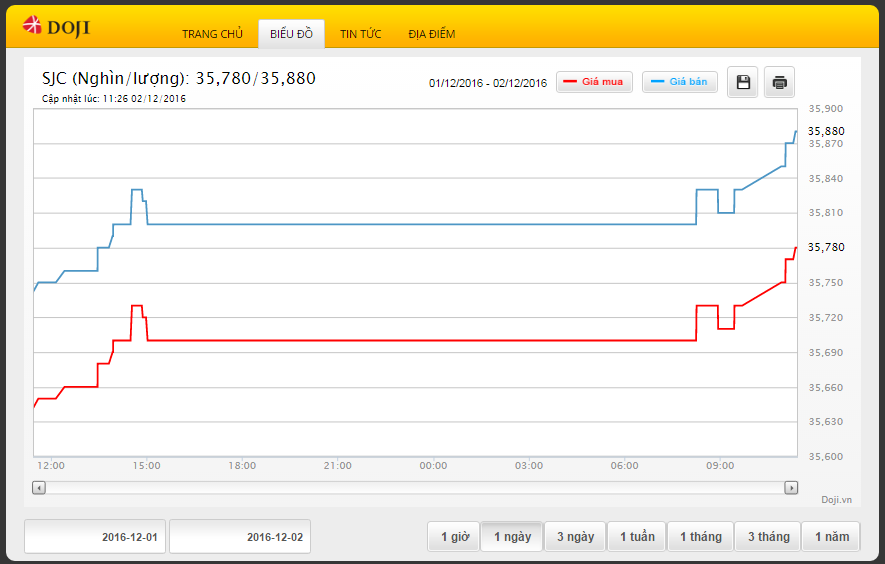The height and width of the screenshot is (564, 885).
Task: Click the right scrollbar arrow
Action: [791, 487]
